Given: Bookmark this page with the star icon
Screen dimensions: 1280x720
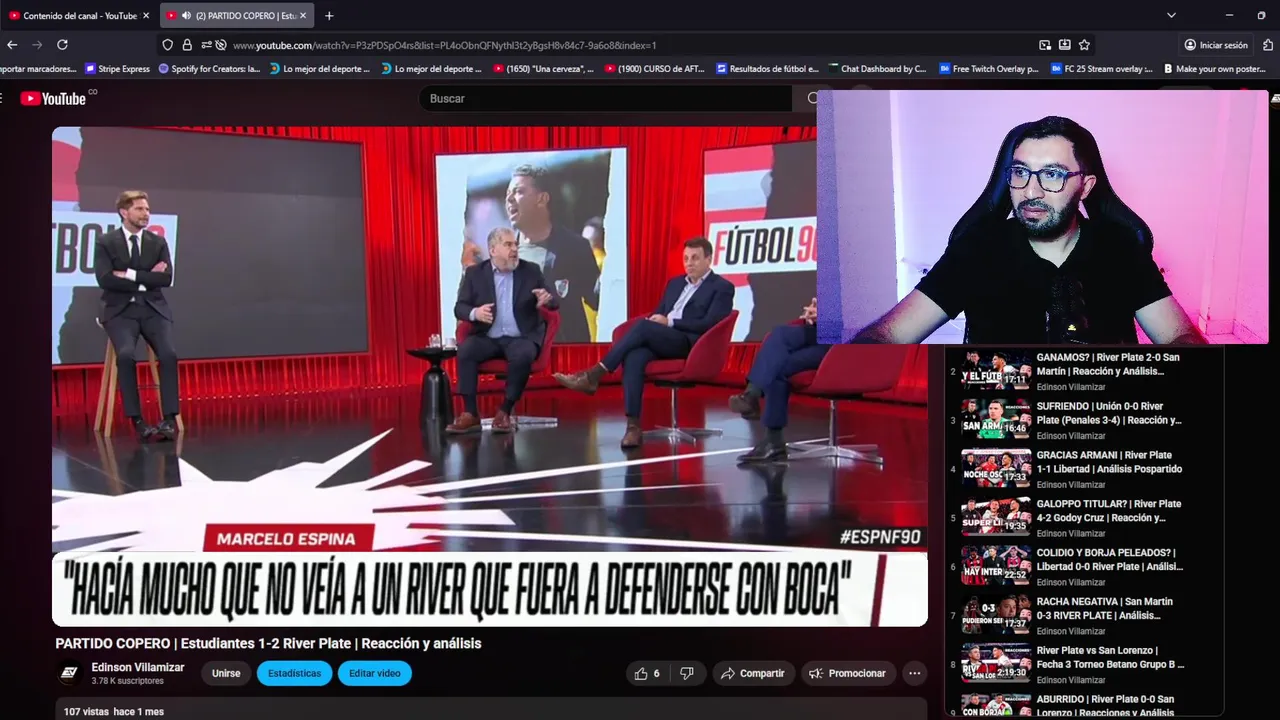Looking at the screenshot, I should 1084,45.
